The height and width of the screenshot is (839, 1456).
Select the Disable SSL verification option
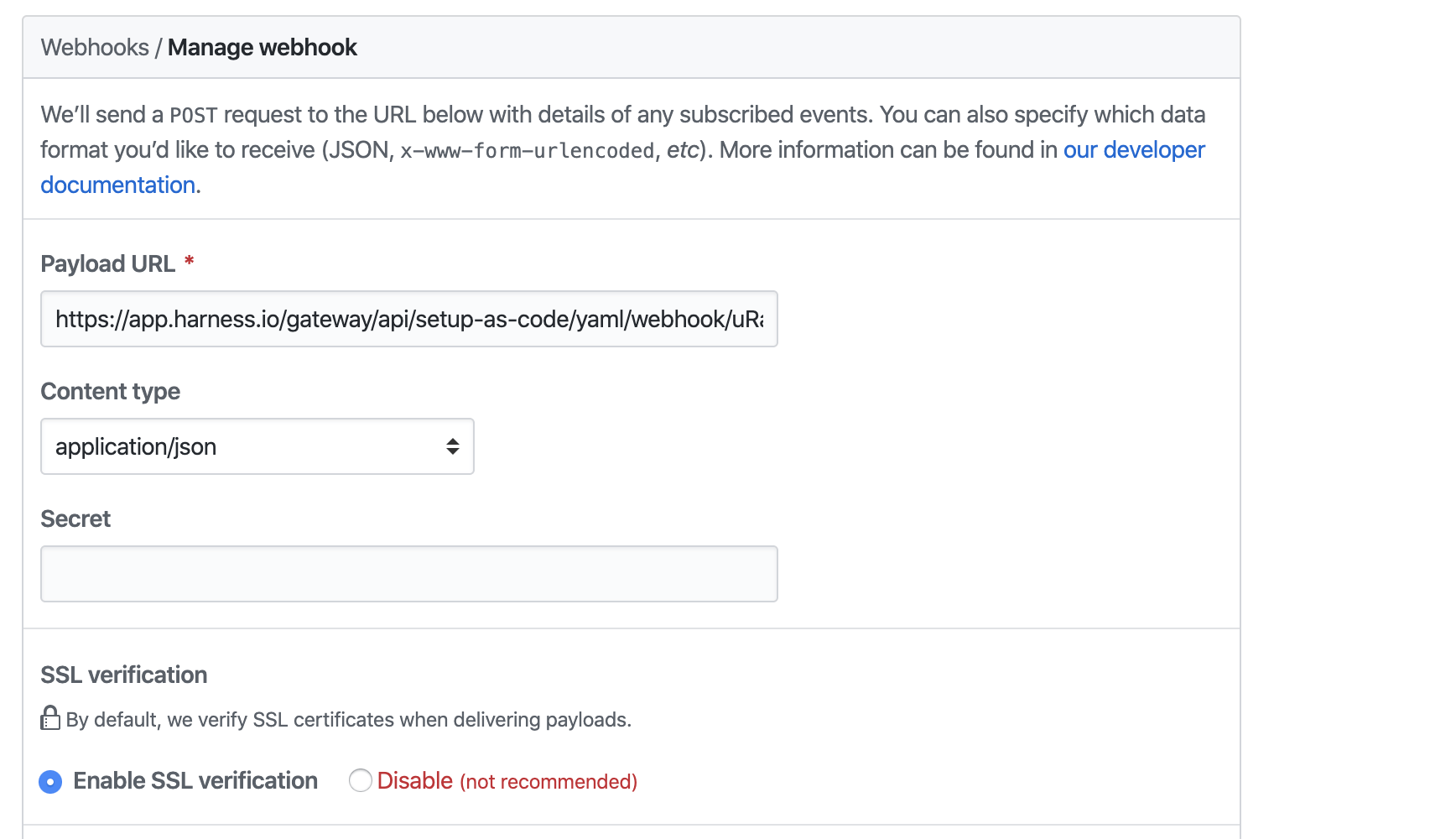pos(360,780)
